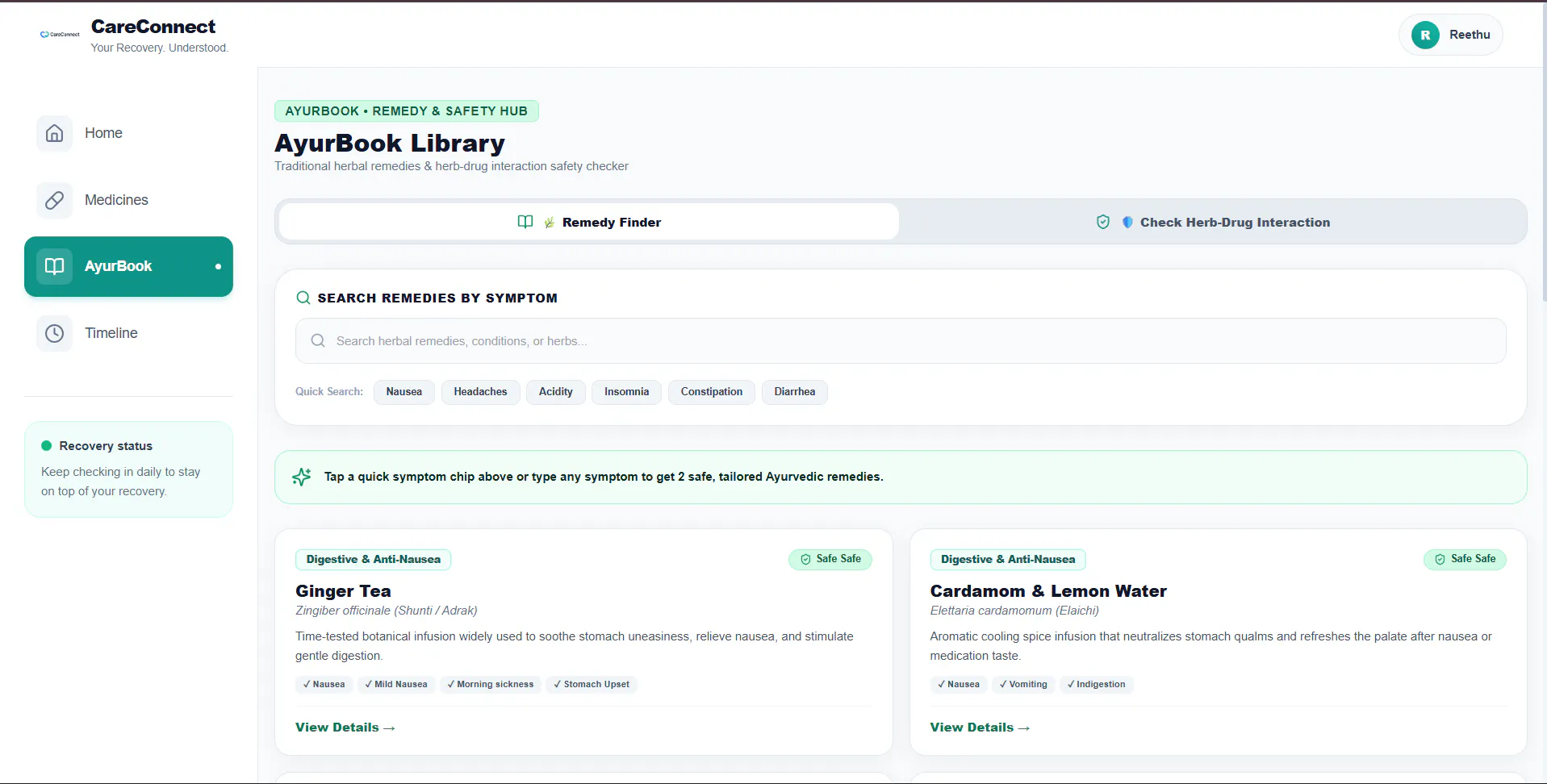Select the Acidity quick search chip
Screen dimensions: 1547x784
[556, 392]
